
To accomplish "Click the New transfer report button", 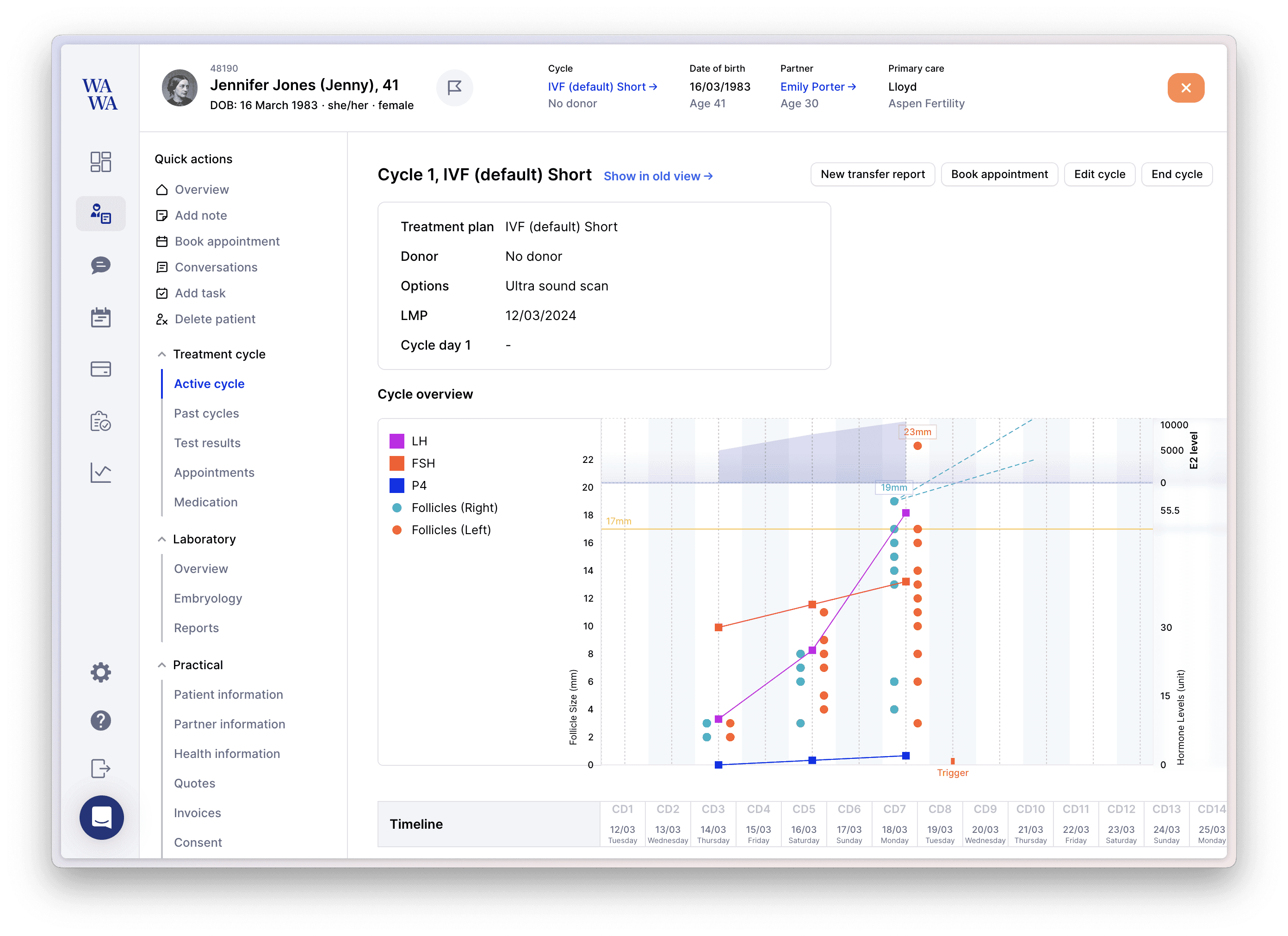I will [x=872, y=174].
